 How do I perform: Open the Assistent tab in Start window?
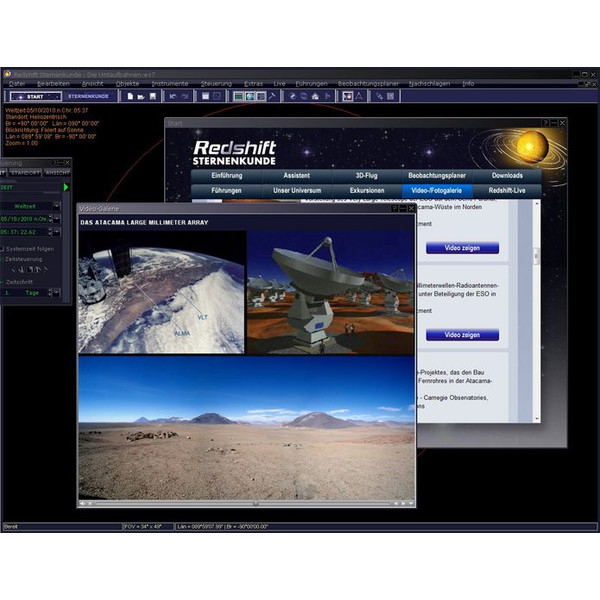[x=297, y=176]
